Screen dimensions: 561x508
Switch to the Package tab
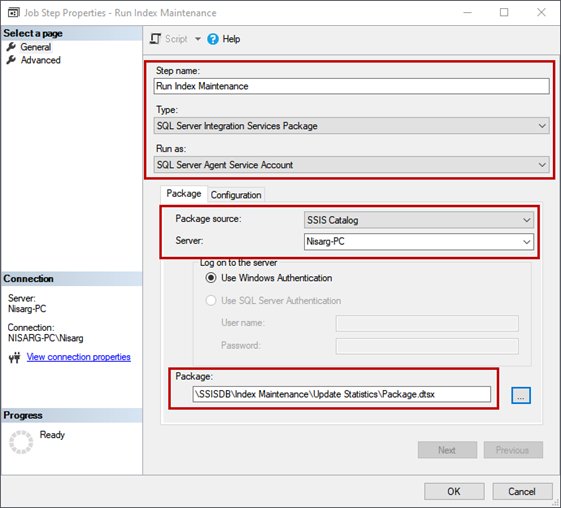(x=184, y=194)
